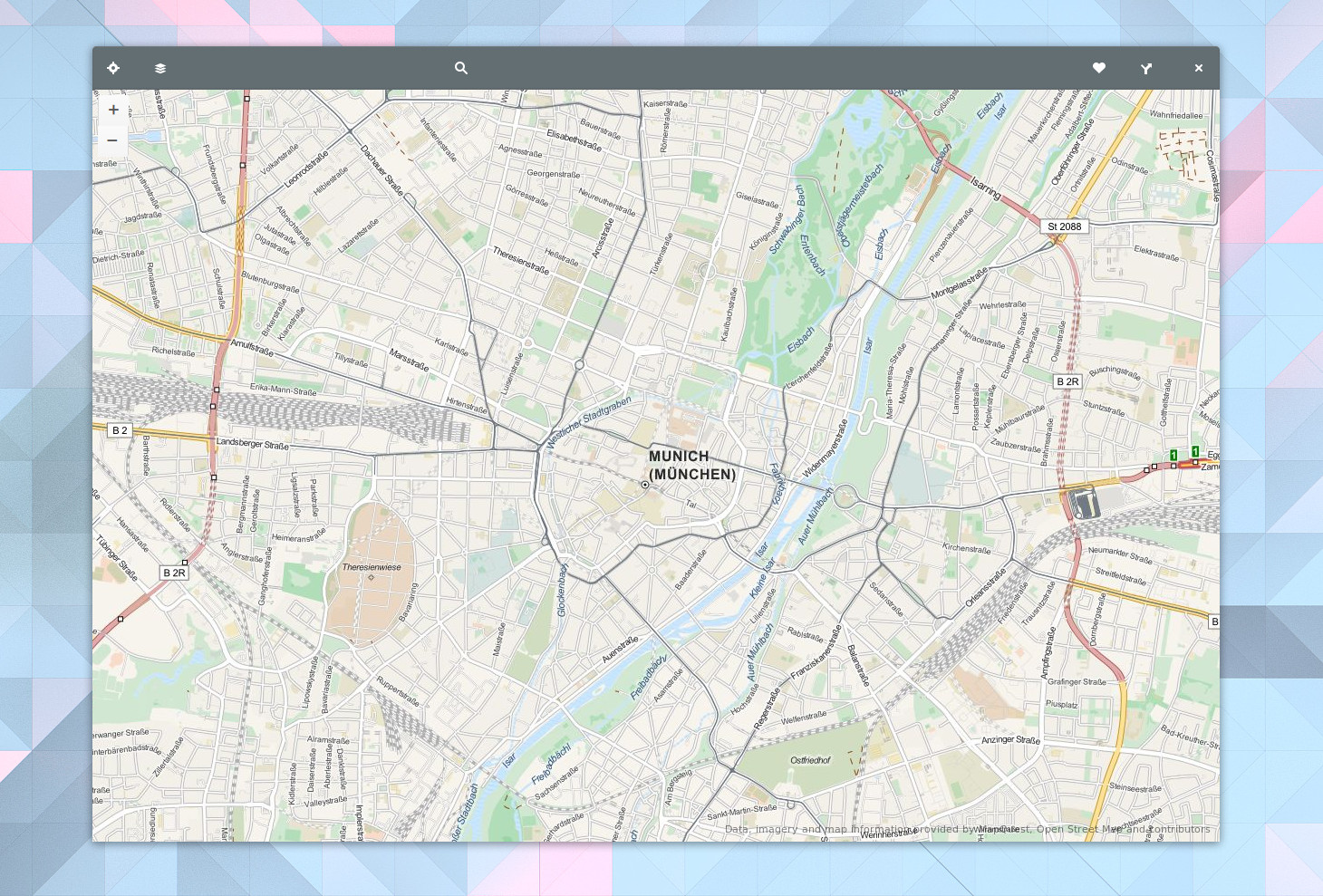The height and width of the screenshot is (896, 1323).
Task: Click the Auenstraße label
Action: (620, 650)
